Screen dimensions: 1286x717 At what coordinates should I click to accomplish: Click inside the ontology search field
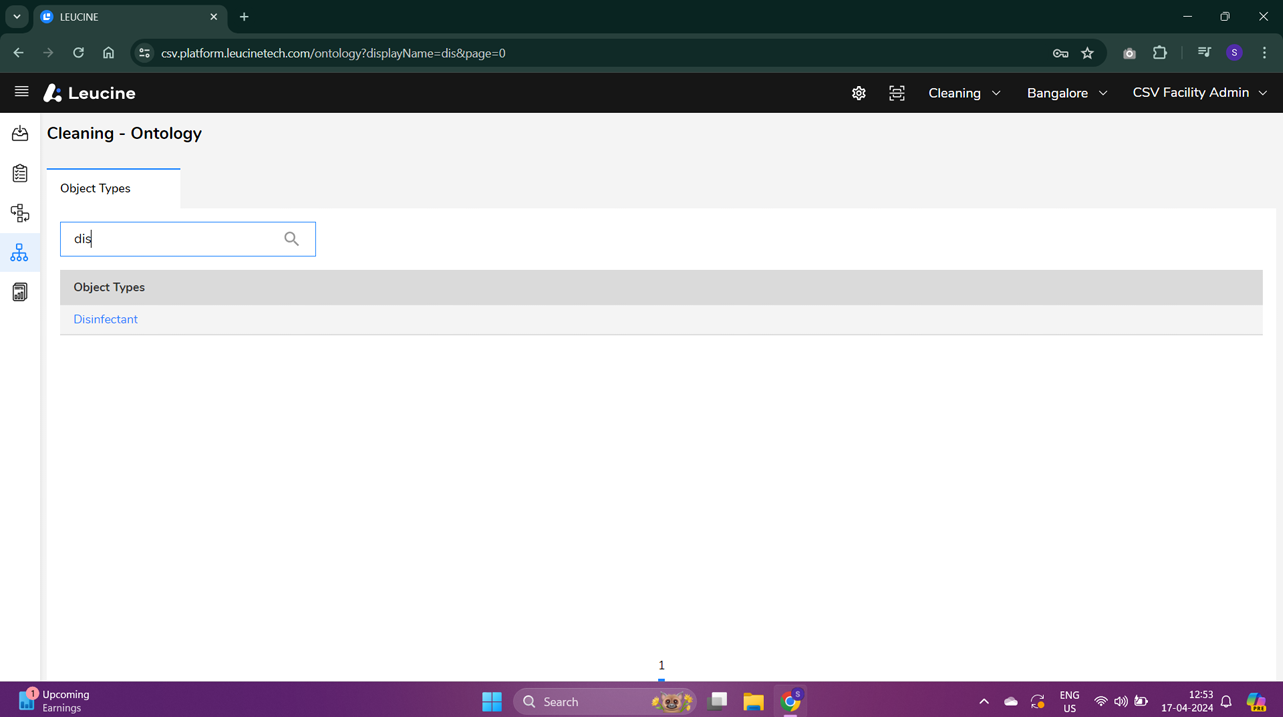click(x=188, y=239)
